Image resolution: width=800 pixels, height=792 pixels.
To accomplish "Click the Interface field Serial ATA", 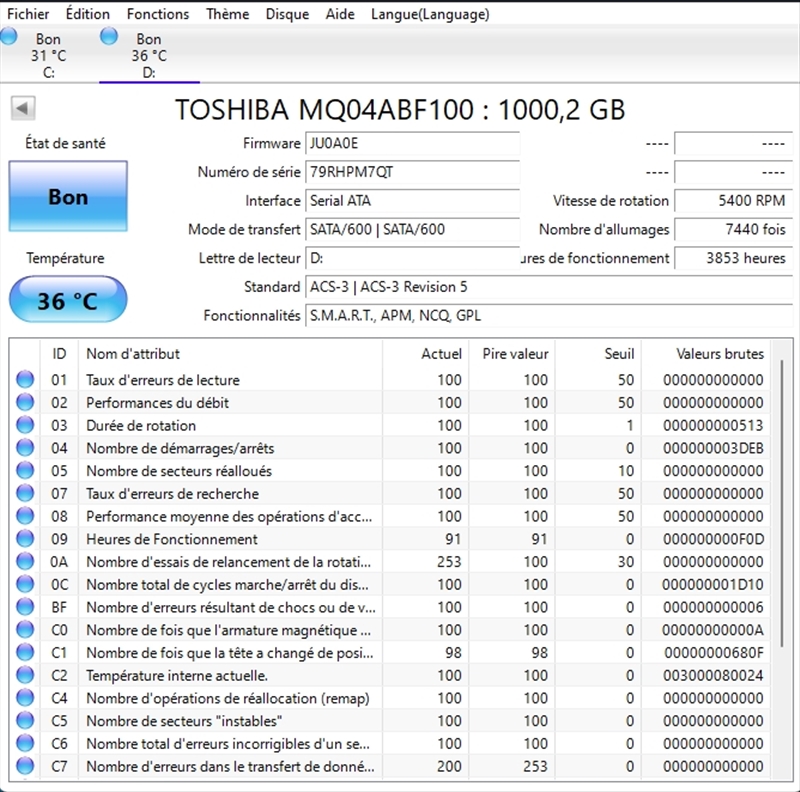I will coord(412,201).
